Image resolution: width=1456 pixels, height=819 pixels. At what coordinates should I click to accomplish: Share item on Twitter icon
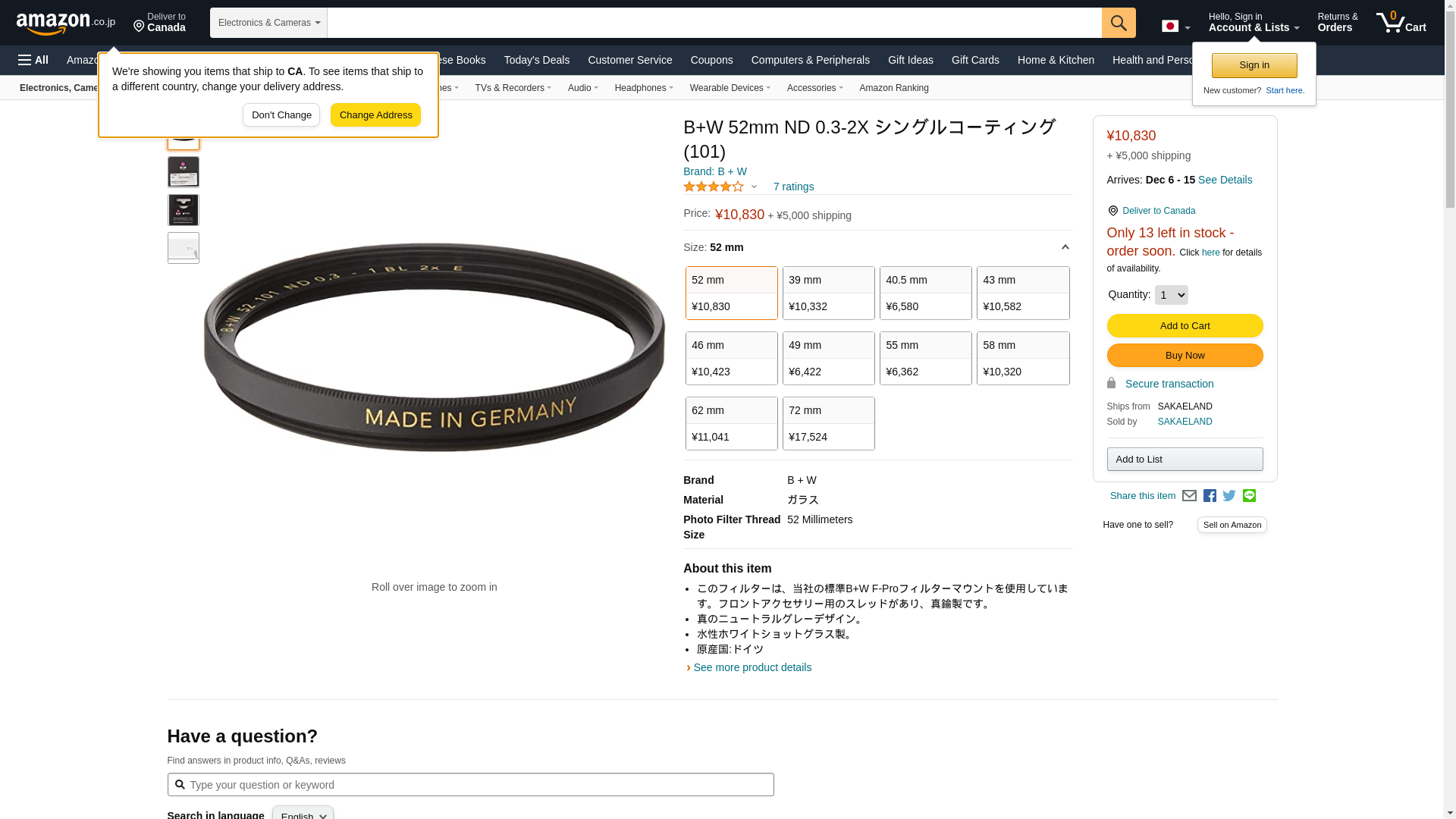click(x=1229, y=496)
